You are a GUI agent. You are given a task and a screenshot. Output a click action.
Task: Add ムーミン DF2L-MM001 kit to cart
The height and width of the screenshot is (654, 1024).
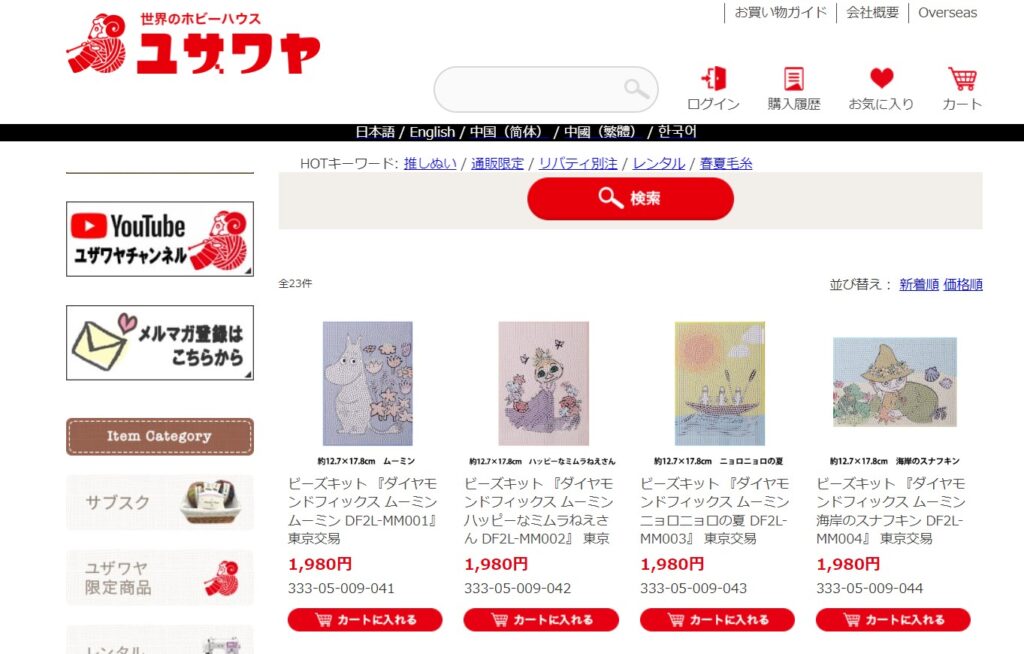(365, 619)
